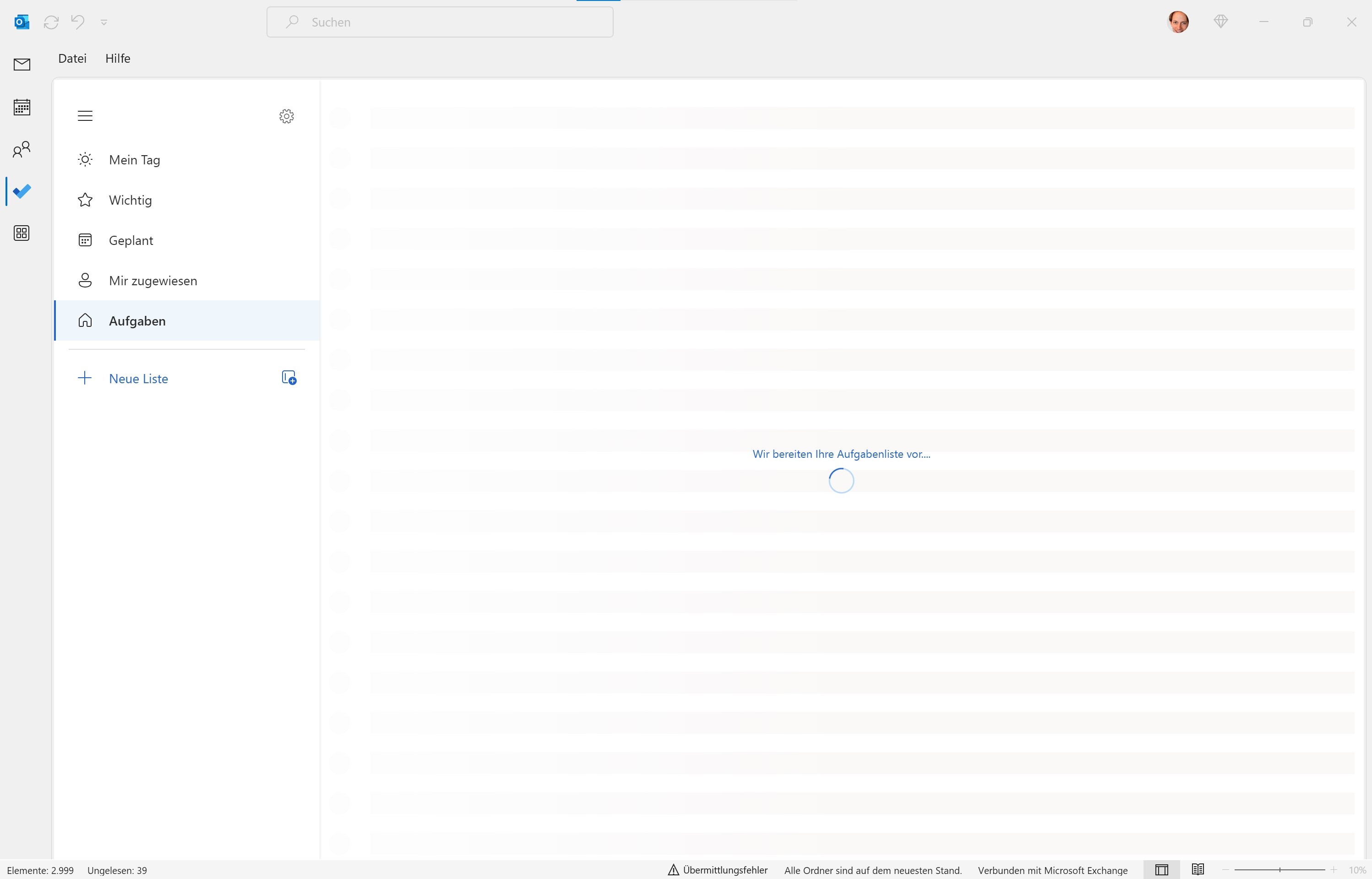Click the Neue Liste link

[x=138, y=379]
